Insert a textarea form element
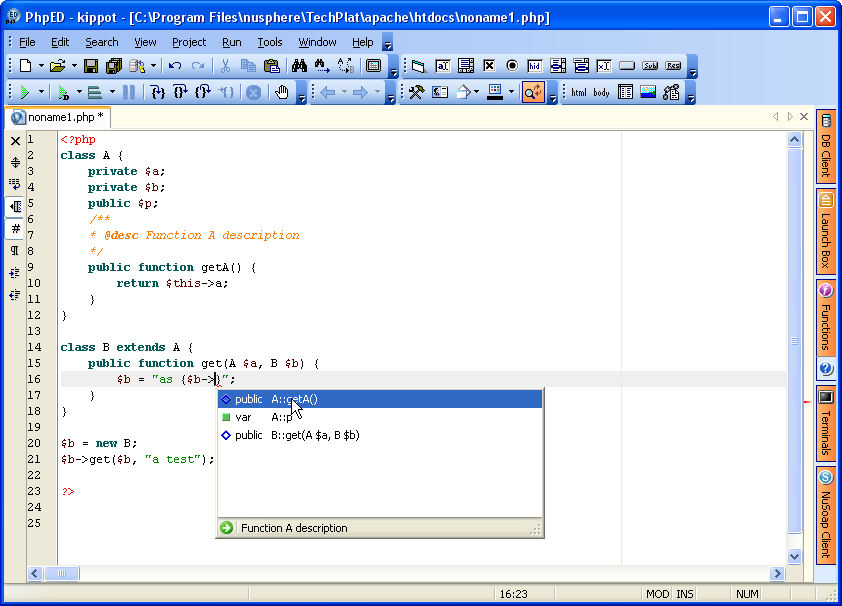Image resolution: width=842 pixels, height=606 pixels. [x=466, y=66]
